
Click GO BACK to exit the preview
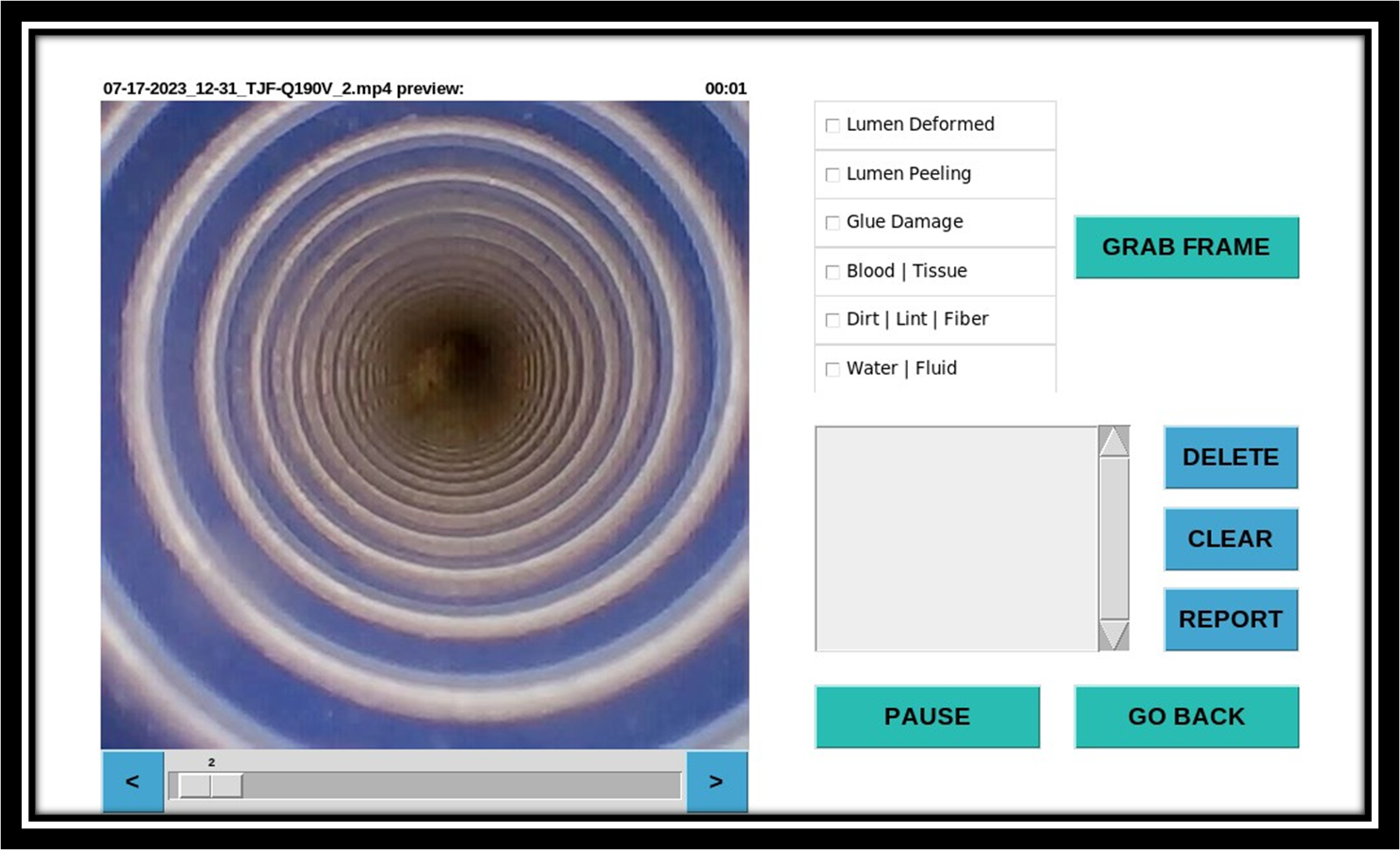pyautogui.click(x=1185, y=716)
